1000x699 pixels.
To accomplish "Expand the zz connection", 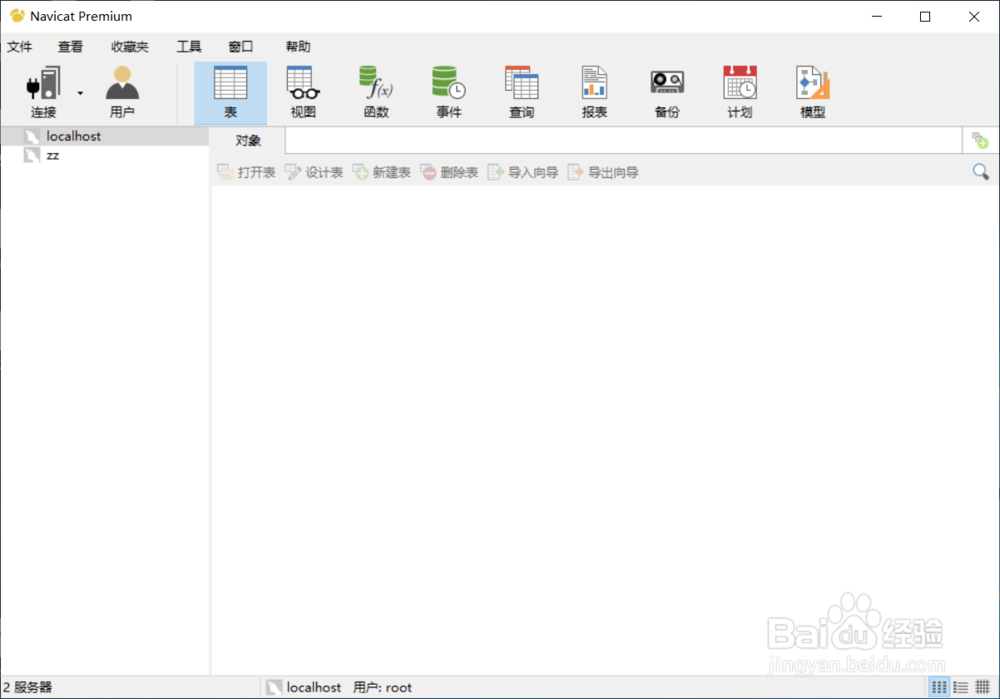I will point(52,155).
